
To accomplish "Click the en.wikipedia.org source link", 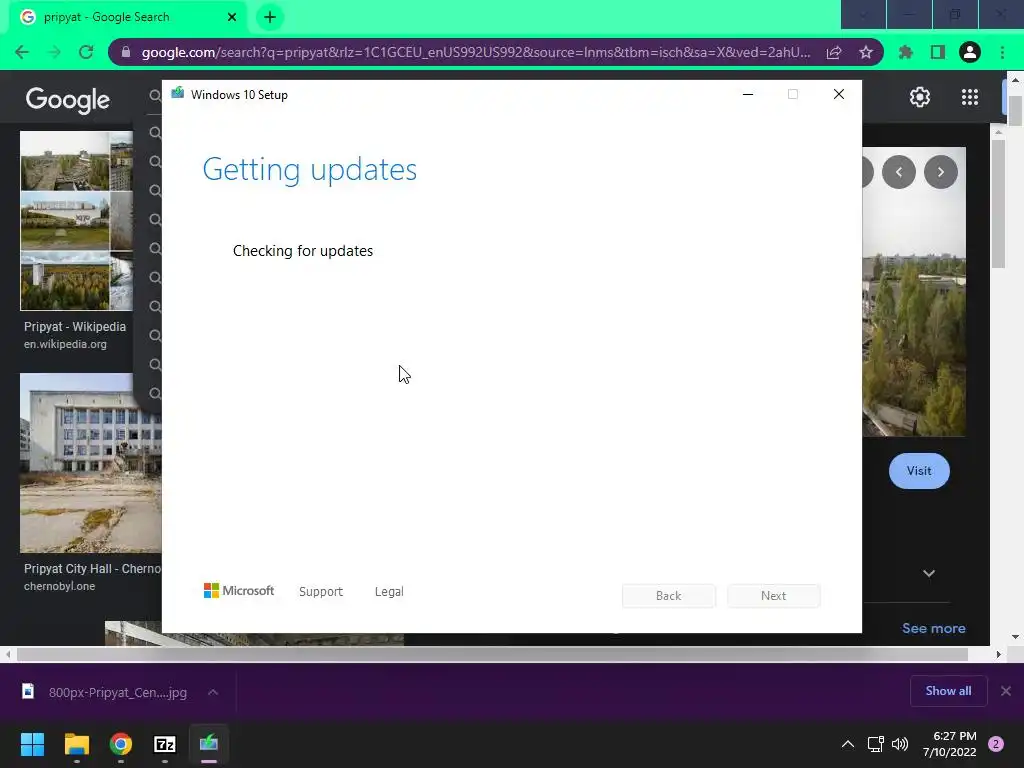I will tap(65, 344).
